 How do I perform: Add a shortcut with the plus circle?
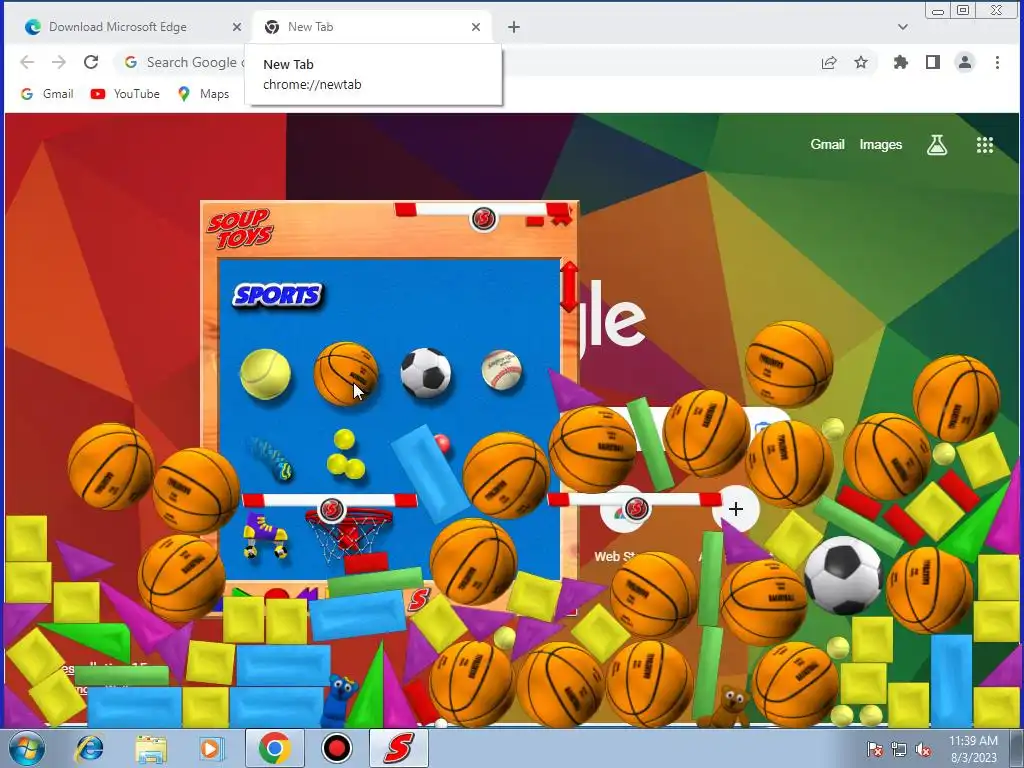tap(736, 509)
